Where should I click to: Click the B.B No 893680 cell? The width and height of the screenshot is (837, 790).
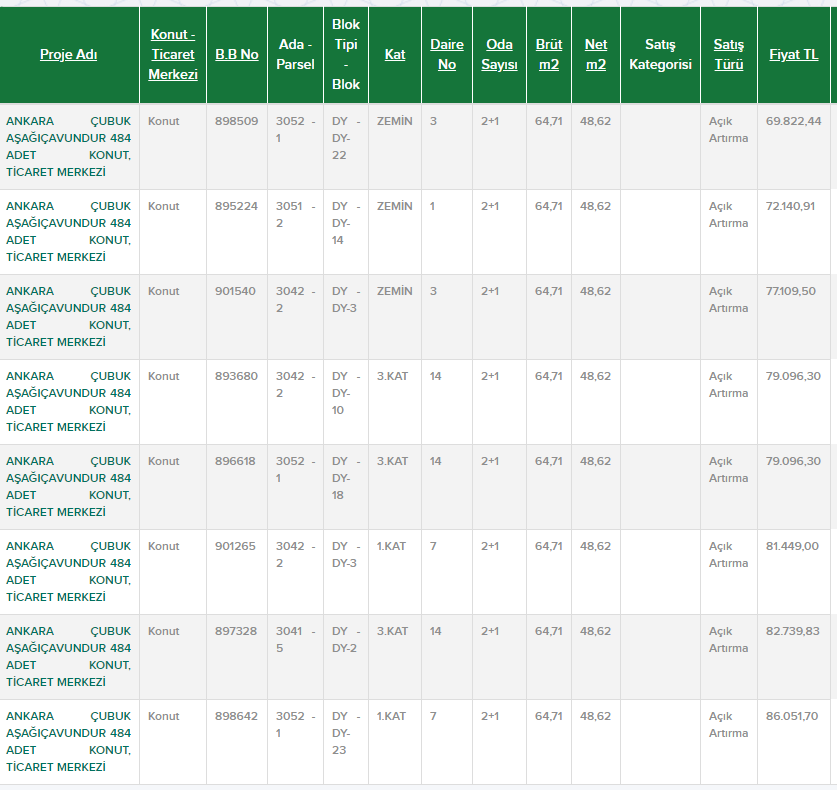236,376
